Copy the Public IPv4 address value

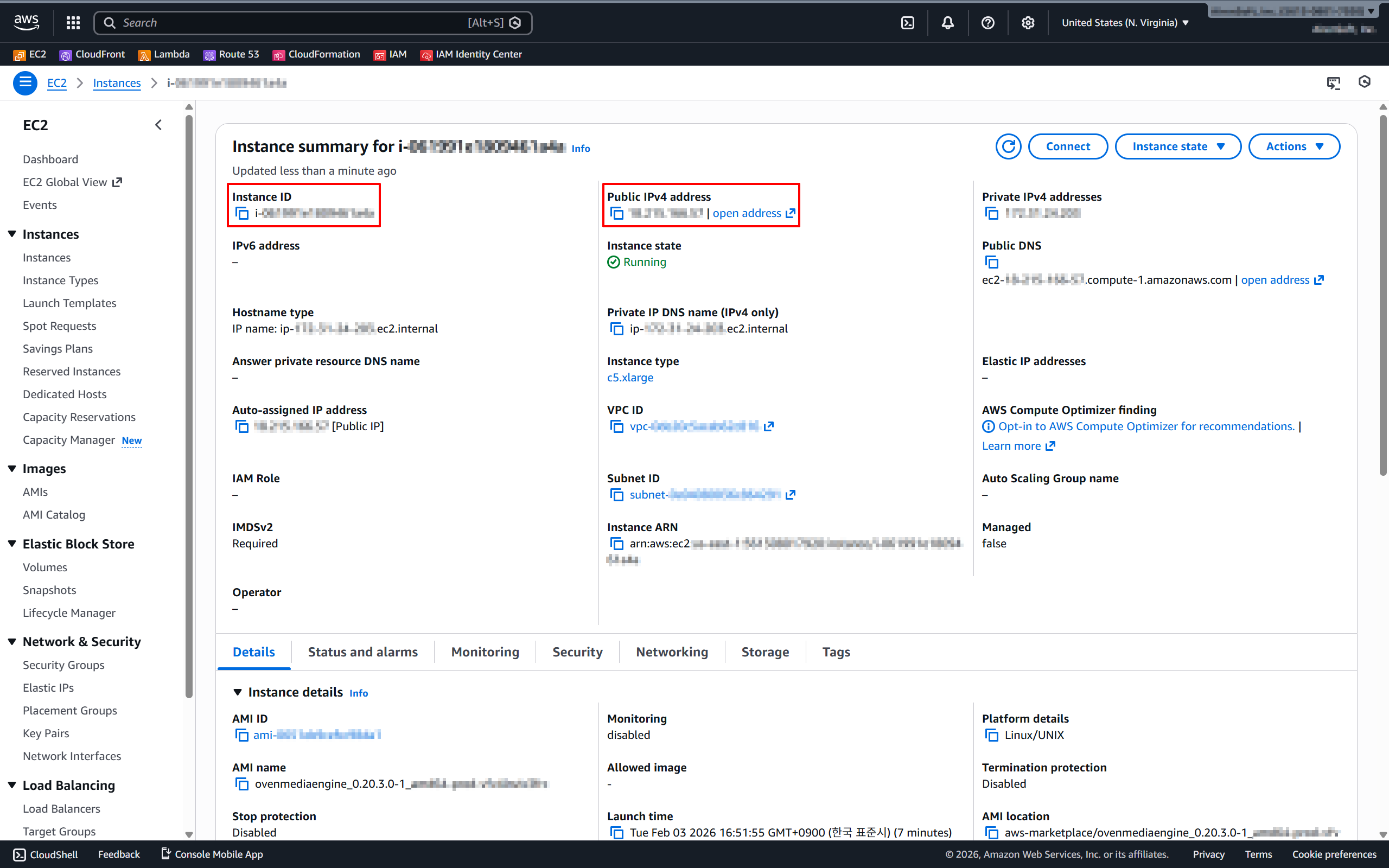(617, 214)
